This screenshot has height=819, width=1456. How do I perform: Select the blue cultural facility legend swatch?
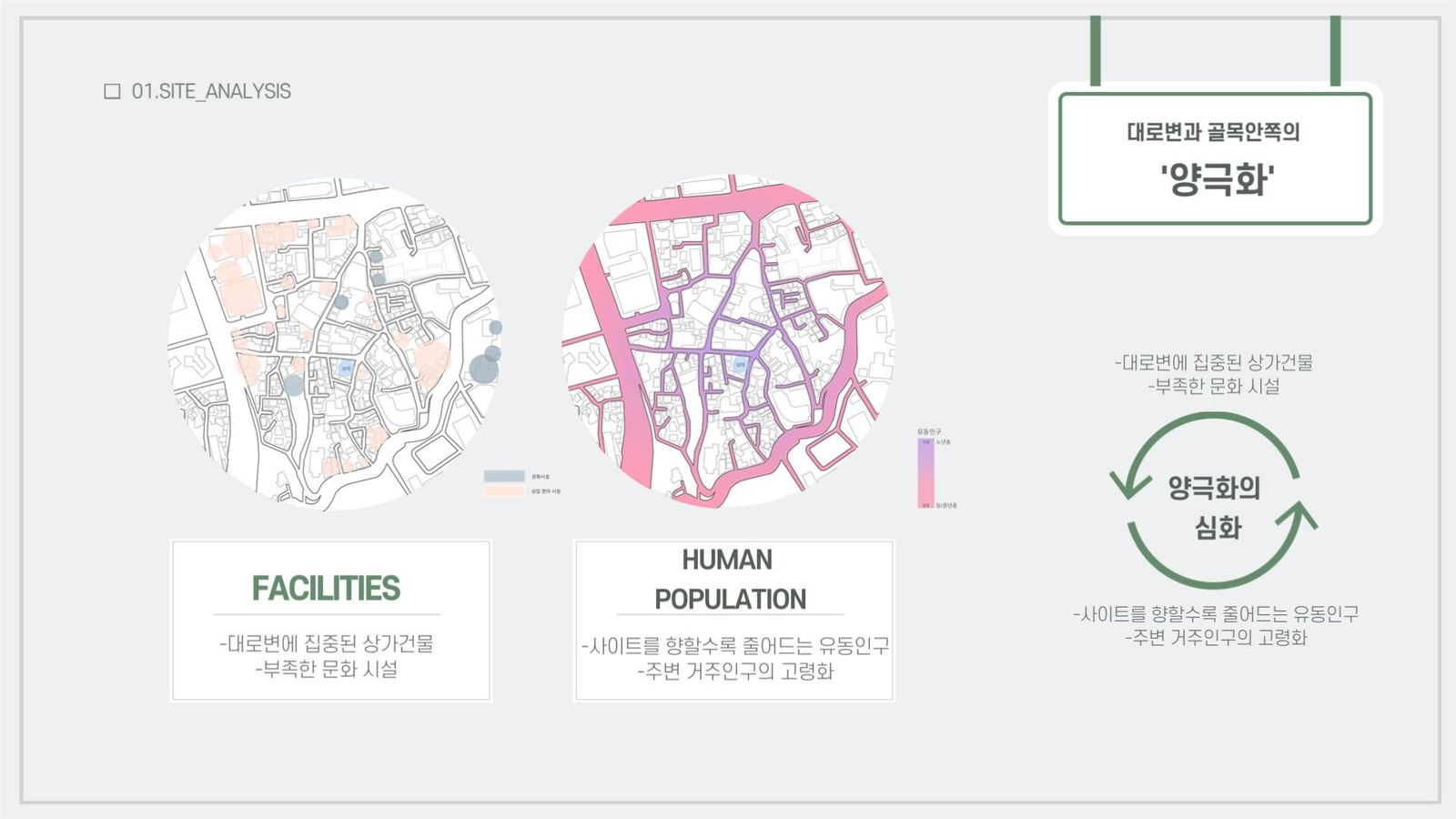click(x=503, y=476)
